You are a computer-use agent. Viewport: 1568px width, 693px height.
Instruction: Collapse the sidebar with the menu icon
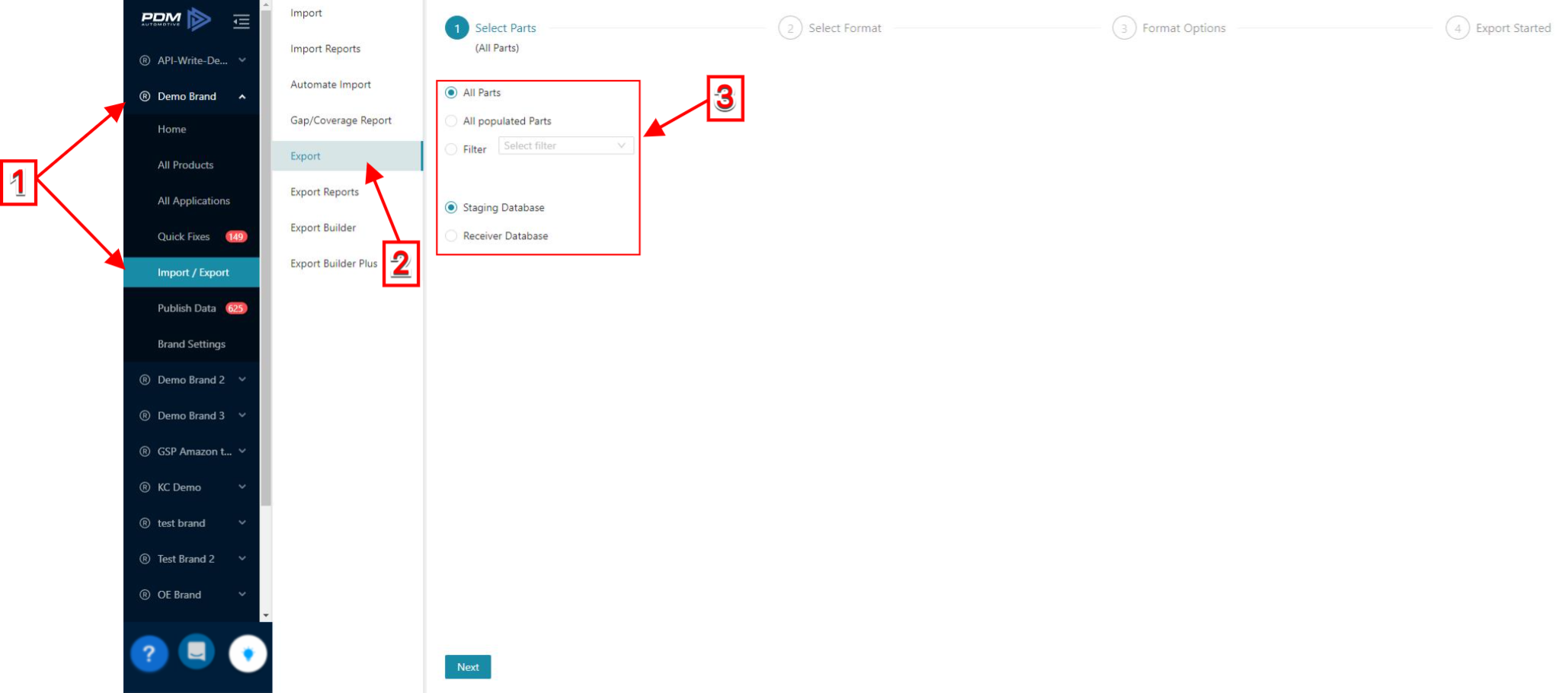(x=242, y=21)
